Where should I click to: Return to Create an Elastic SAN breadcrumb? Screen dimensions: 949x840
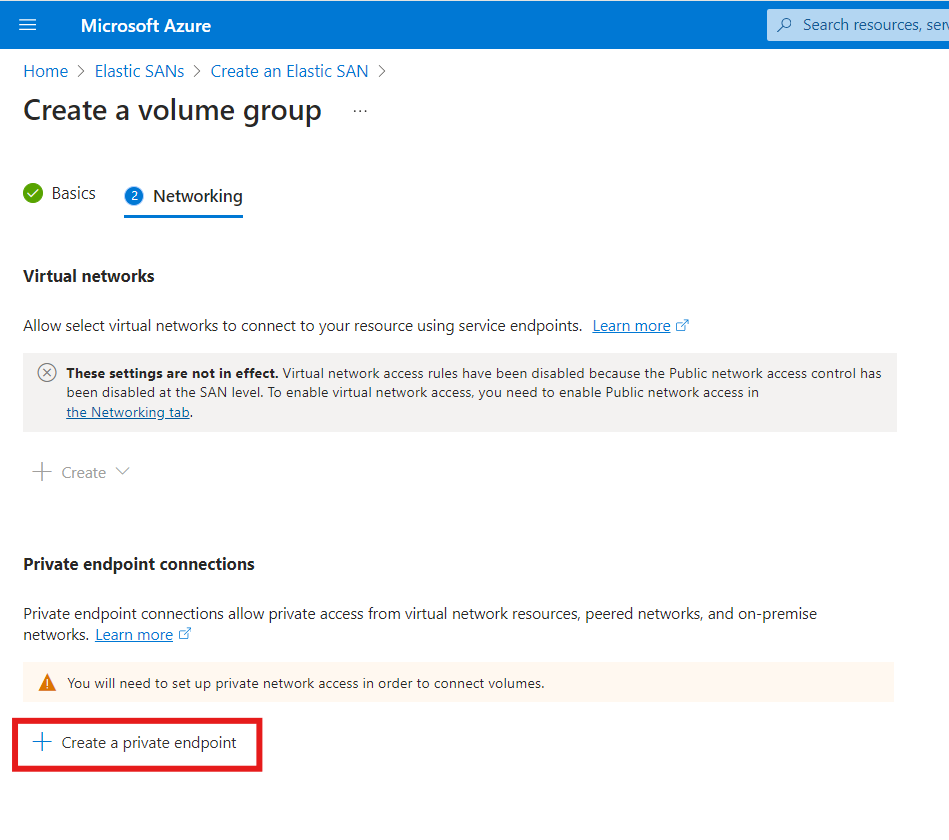pyautogui.click(x=289, y=71)
